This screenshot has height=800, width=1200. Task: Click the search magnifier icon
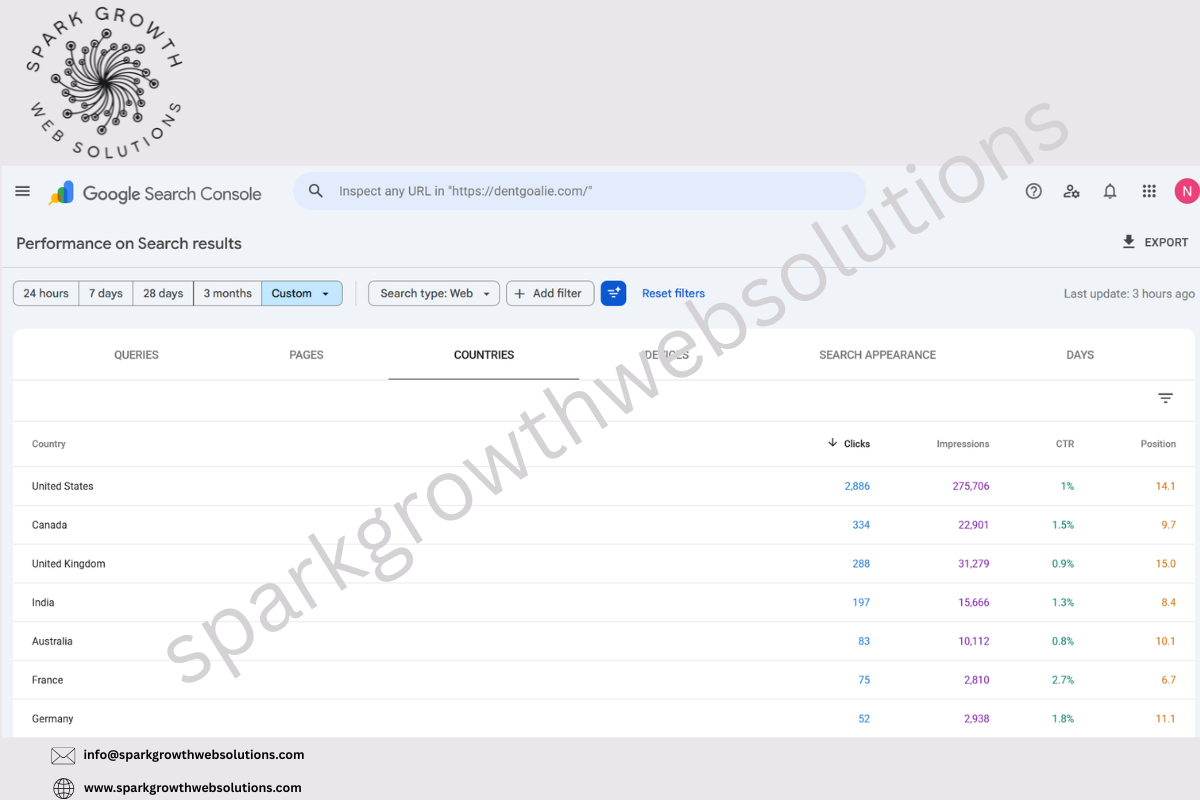tap(316, 191)
